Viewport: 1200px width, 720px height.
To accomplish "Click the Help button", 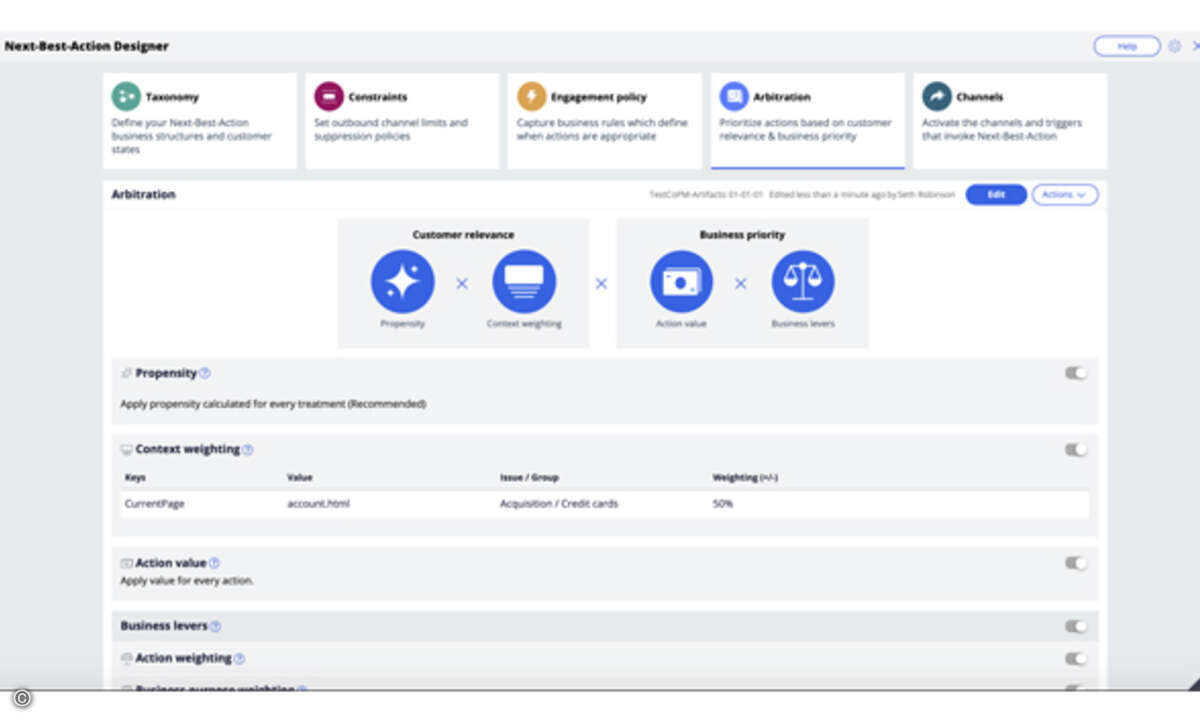I will [1127, 46].
